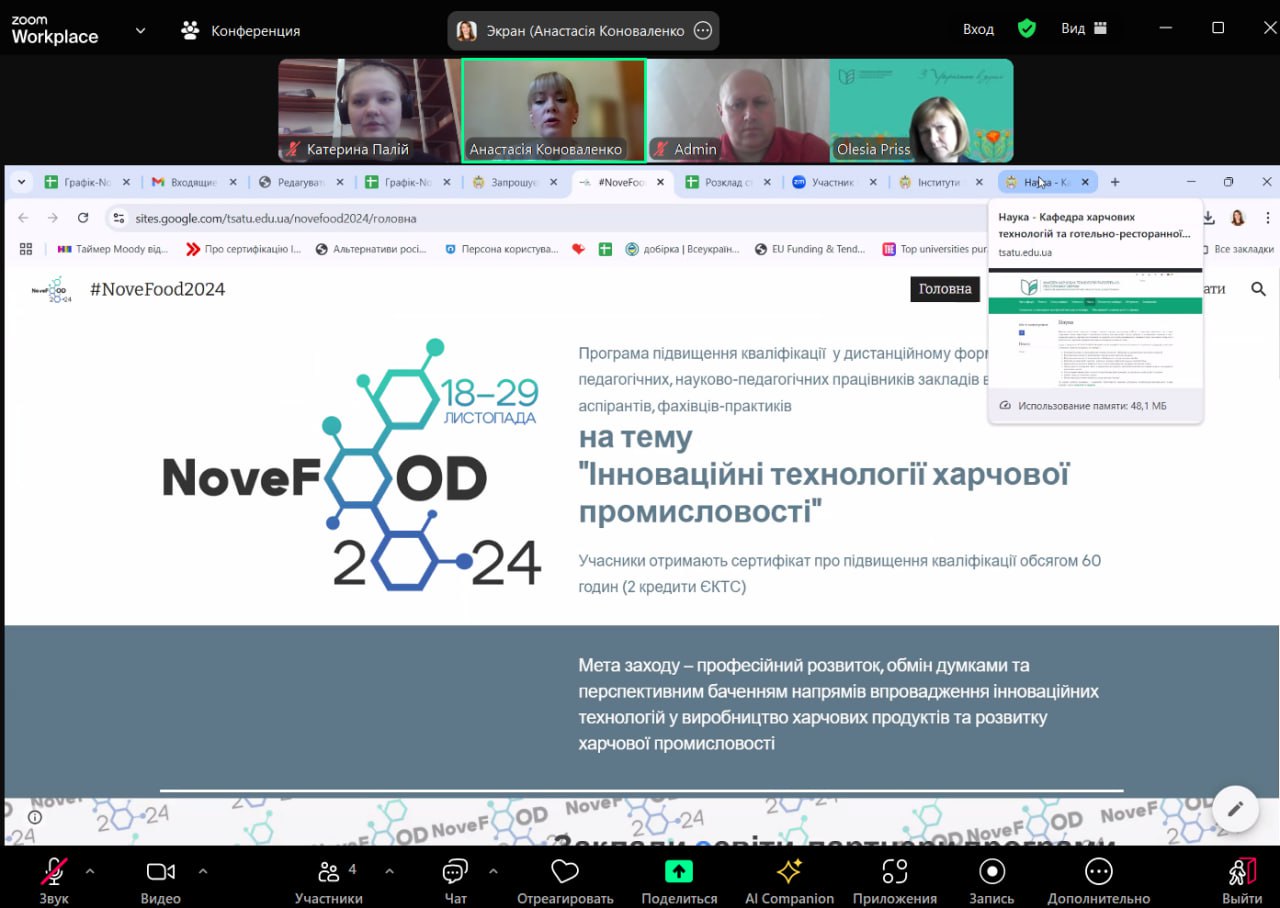This screenshot has height=908, width=1280.
Task: Click the Вход sign-in button
Action: pos(978,29)
